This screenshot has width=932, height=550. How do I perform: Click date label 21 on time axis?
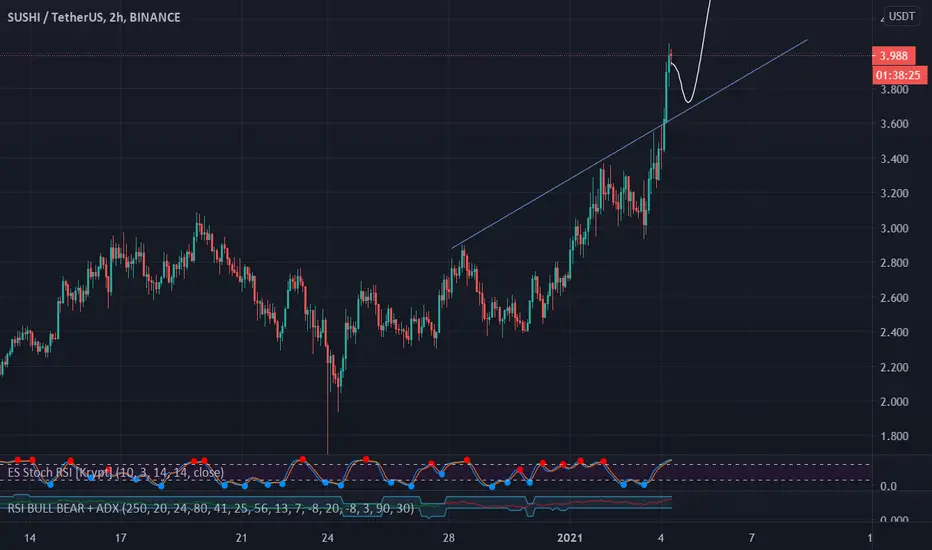tap(241, 538)
